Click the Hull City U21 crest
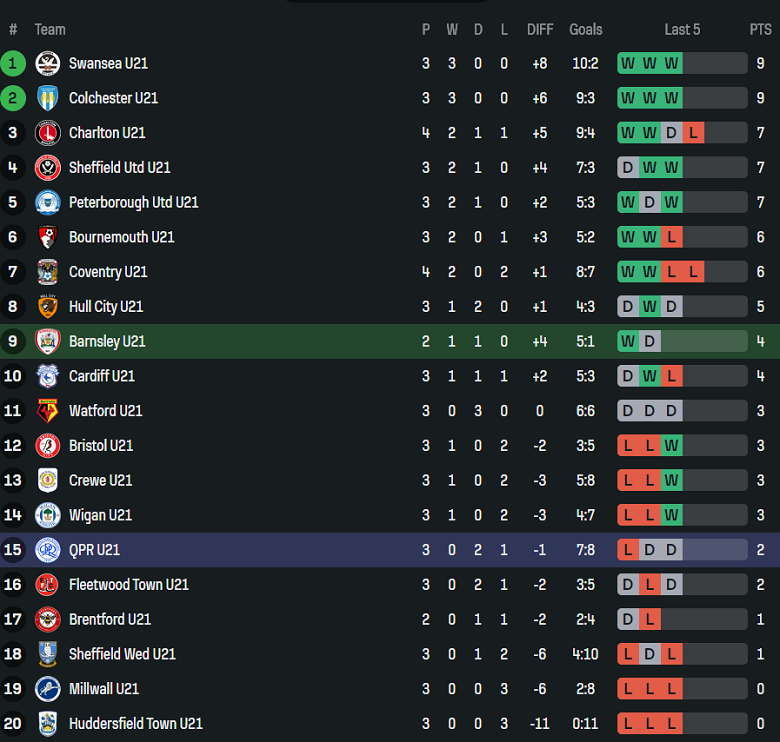Screen dimensions: 780x742 pyautogui.click(x=47, y=307)
